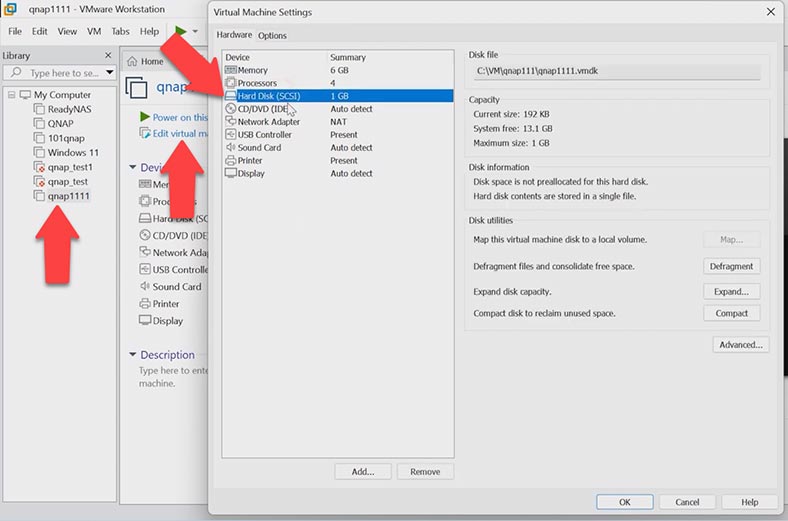Open the File menu

[15, 31]
